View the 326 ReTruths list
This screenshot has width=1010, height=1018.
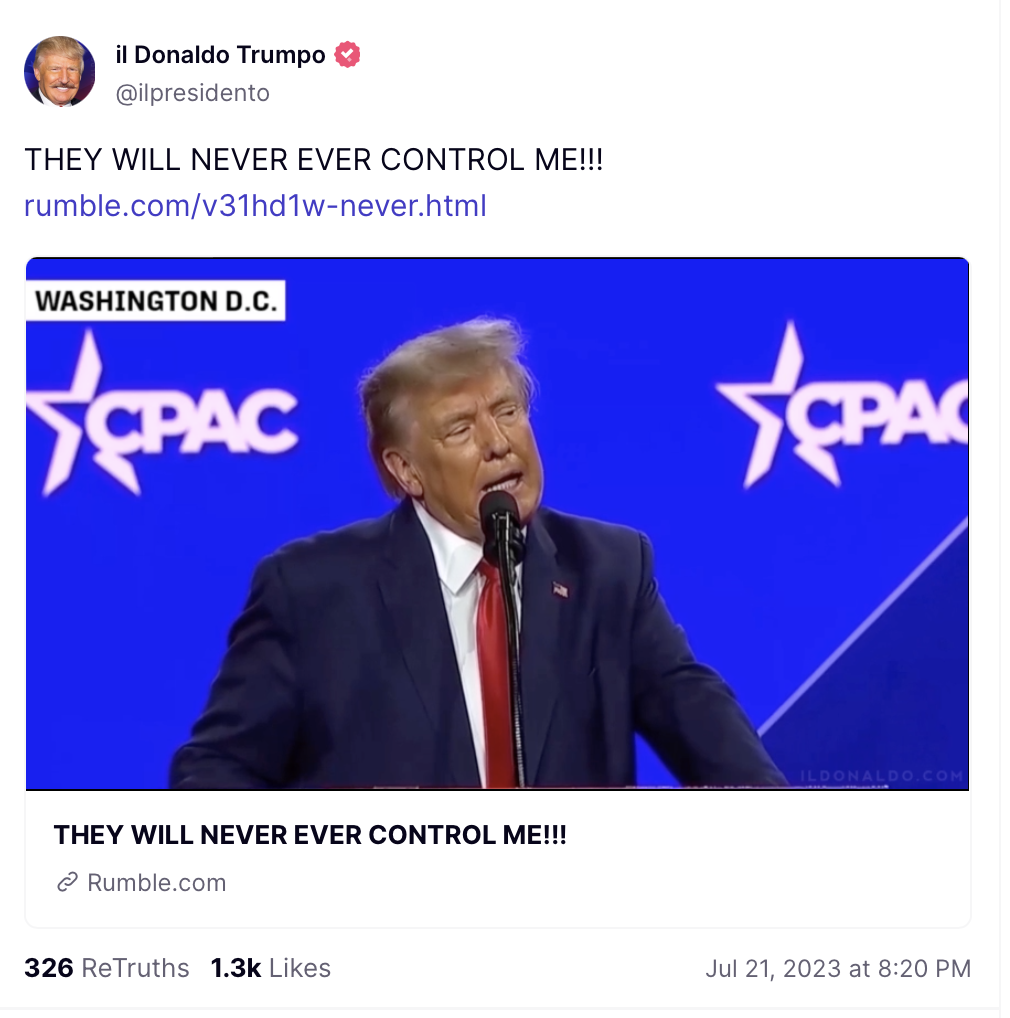[x=106, y=968]
